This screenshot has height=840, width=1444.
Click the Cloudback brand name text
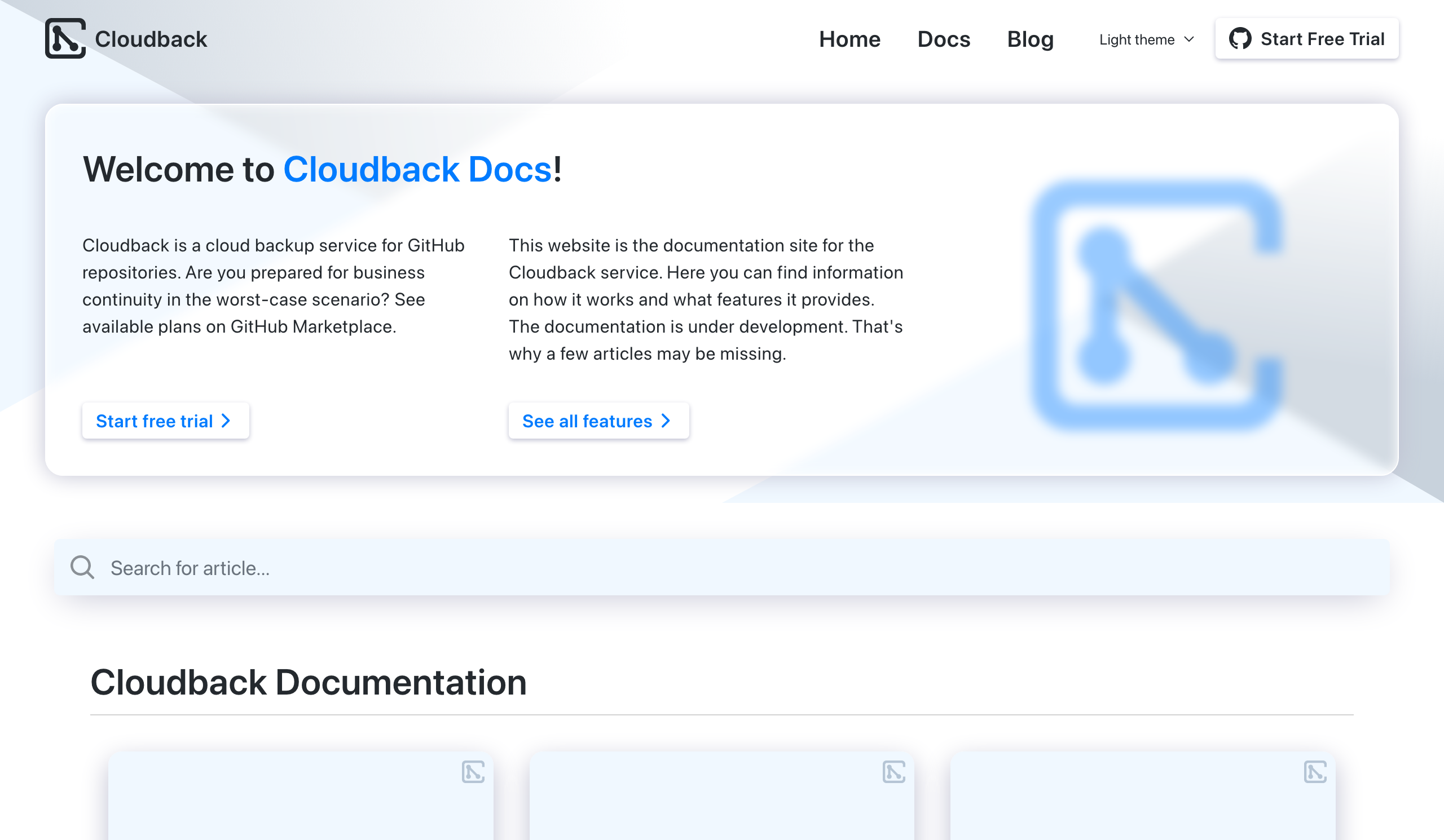151,39
